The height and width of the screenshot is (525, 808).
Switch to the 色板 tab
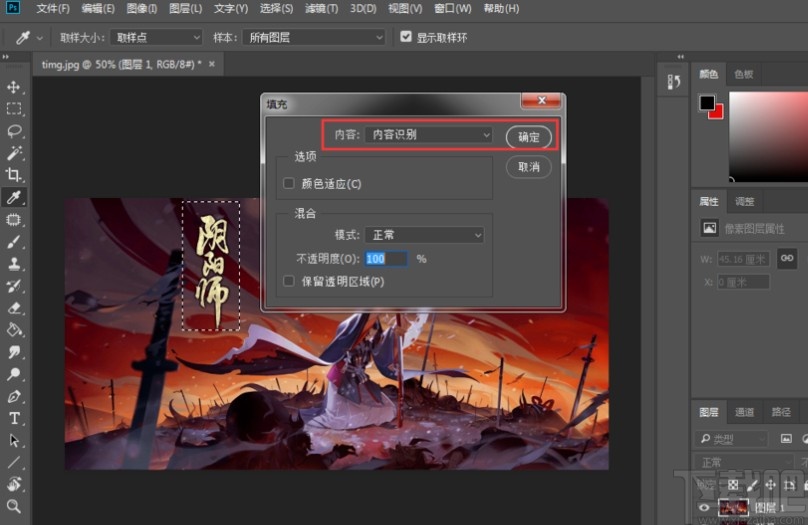coord(744,75)
